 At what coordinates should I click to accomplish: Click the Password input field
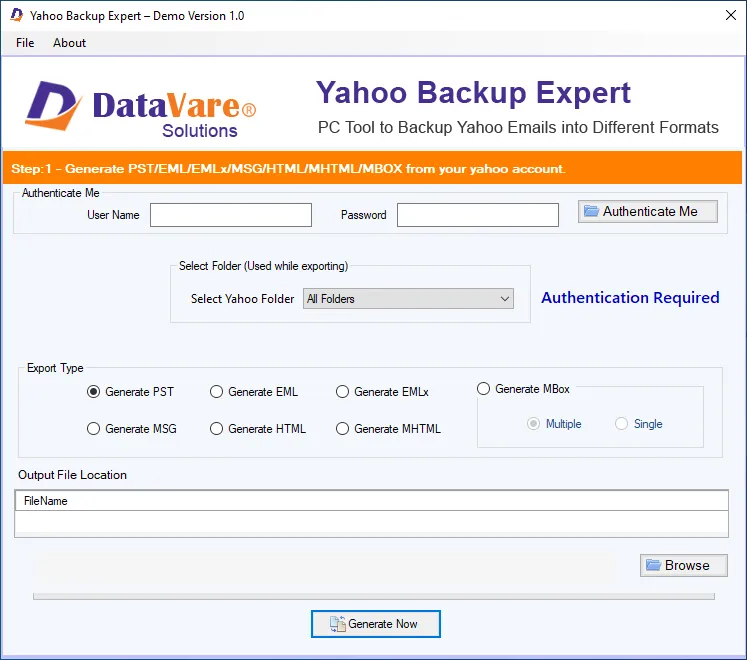pos(477,215)
